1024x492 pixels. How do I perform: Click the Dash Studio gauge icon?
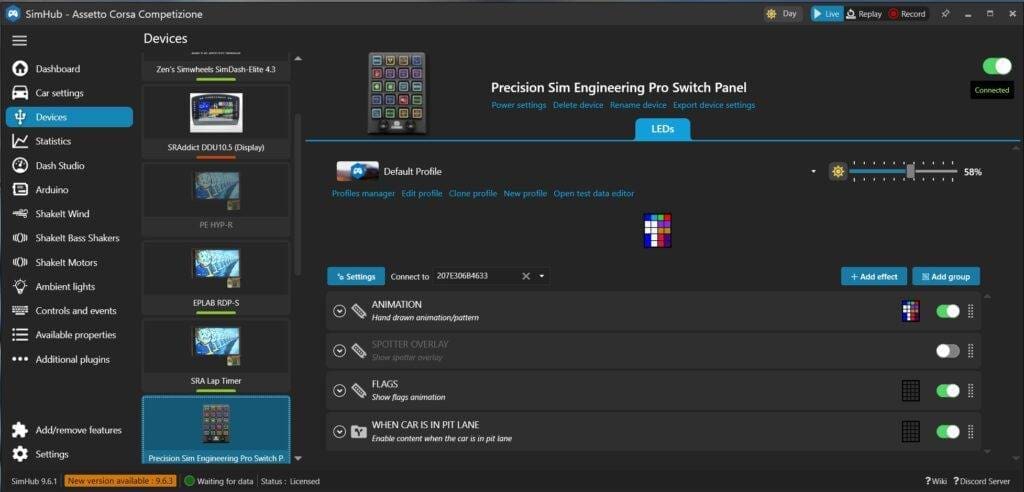(x=20, y=165)
